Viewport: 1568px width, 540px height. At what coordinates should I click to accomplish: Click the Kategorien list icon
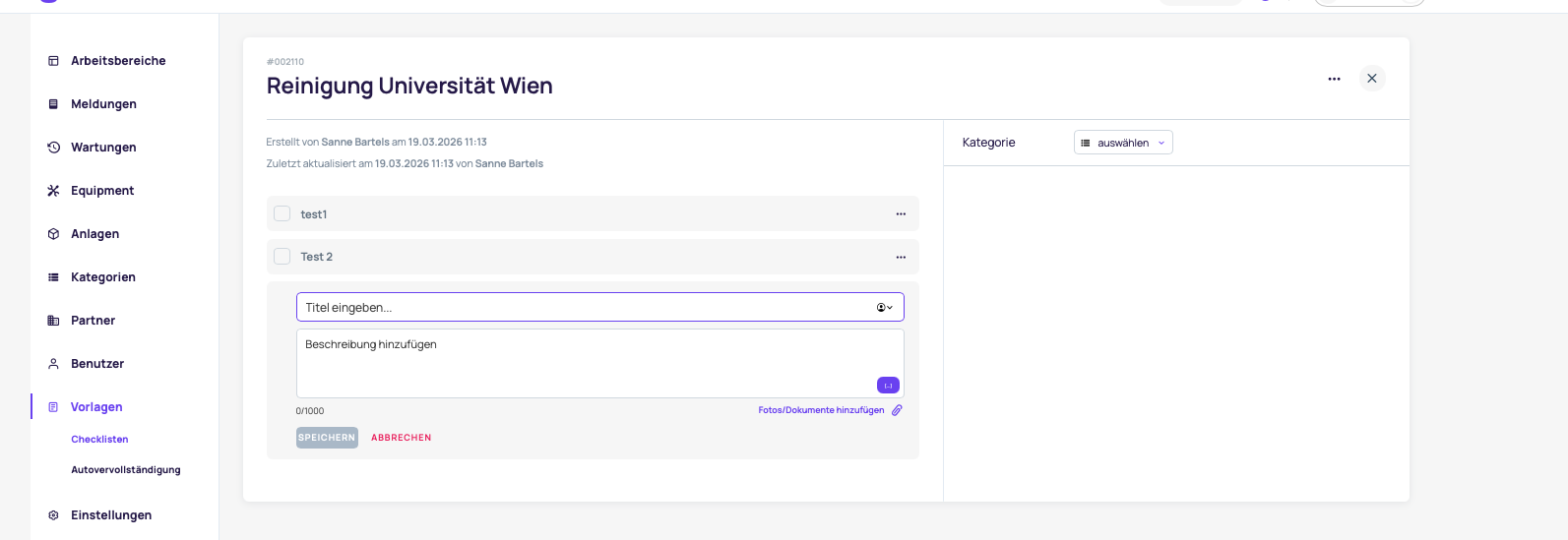tap(53, 277)
